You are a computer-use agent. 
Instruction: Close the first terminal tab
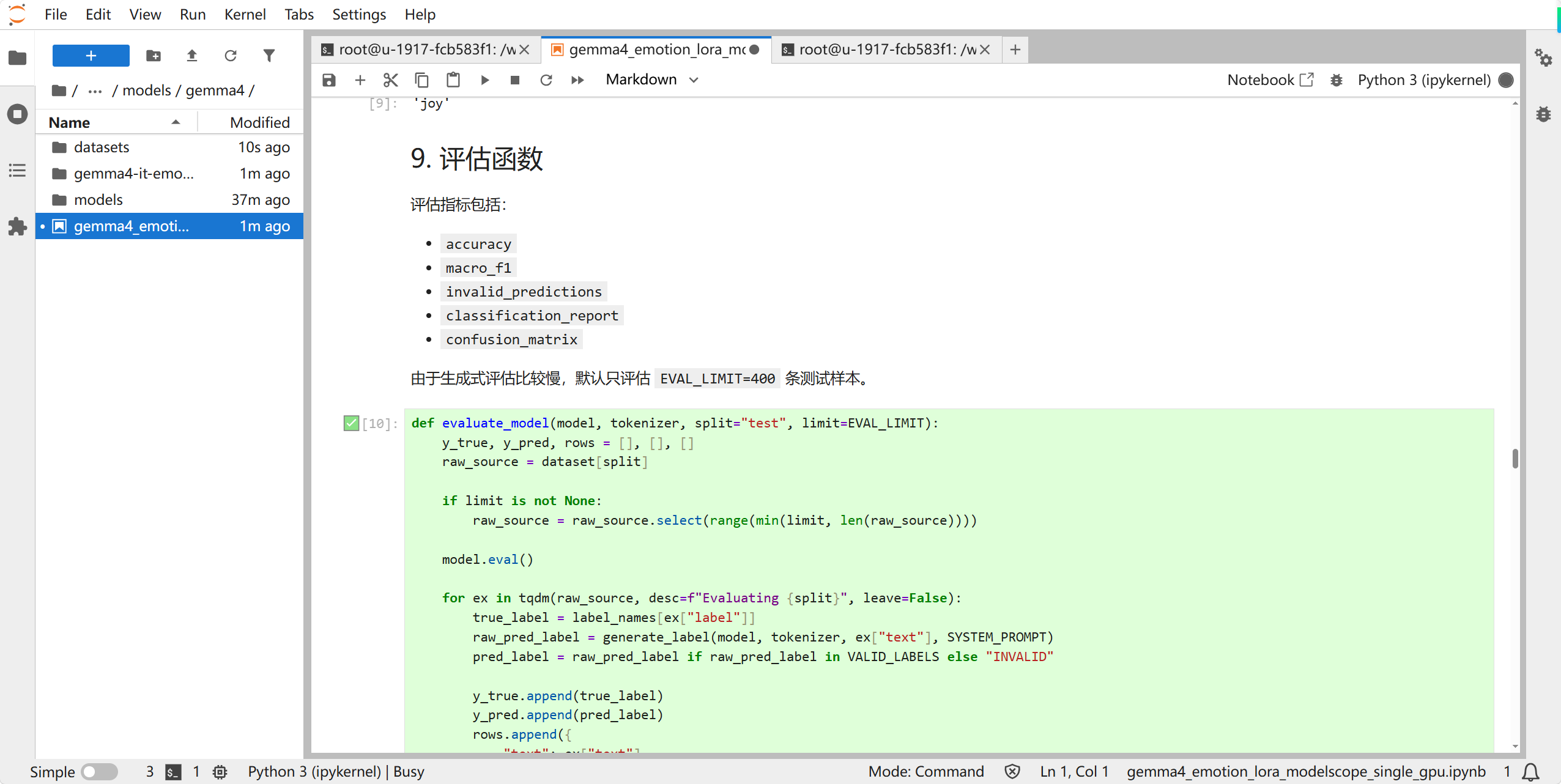(525, 50)
